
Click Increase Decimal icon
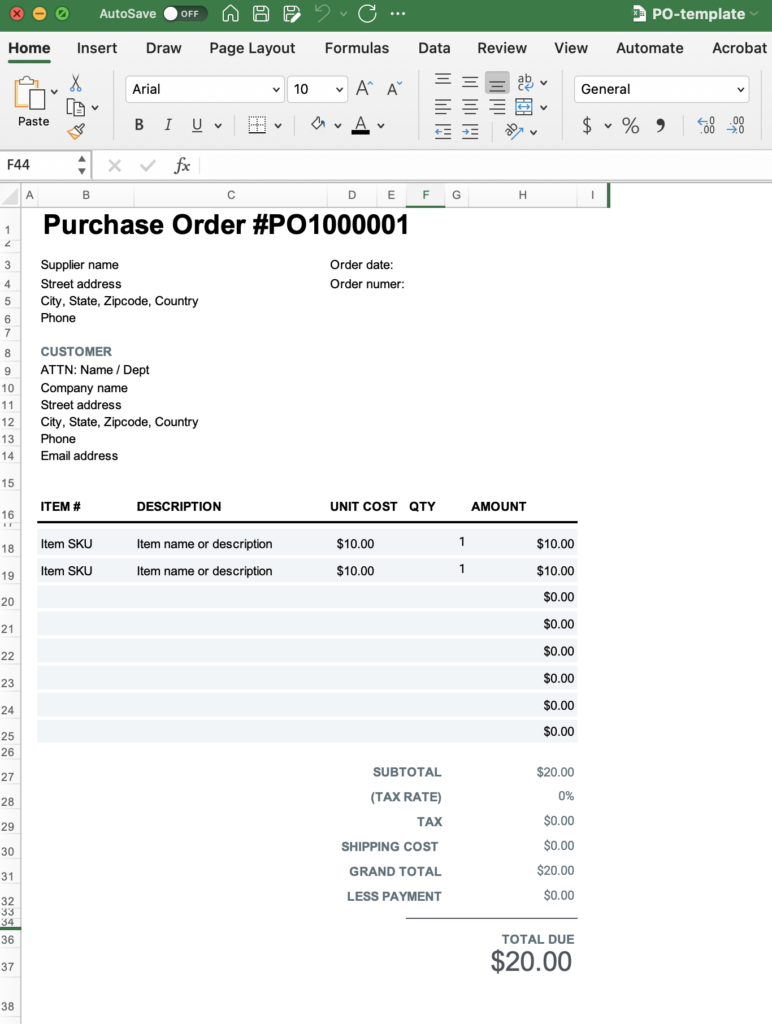706,125
